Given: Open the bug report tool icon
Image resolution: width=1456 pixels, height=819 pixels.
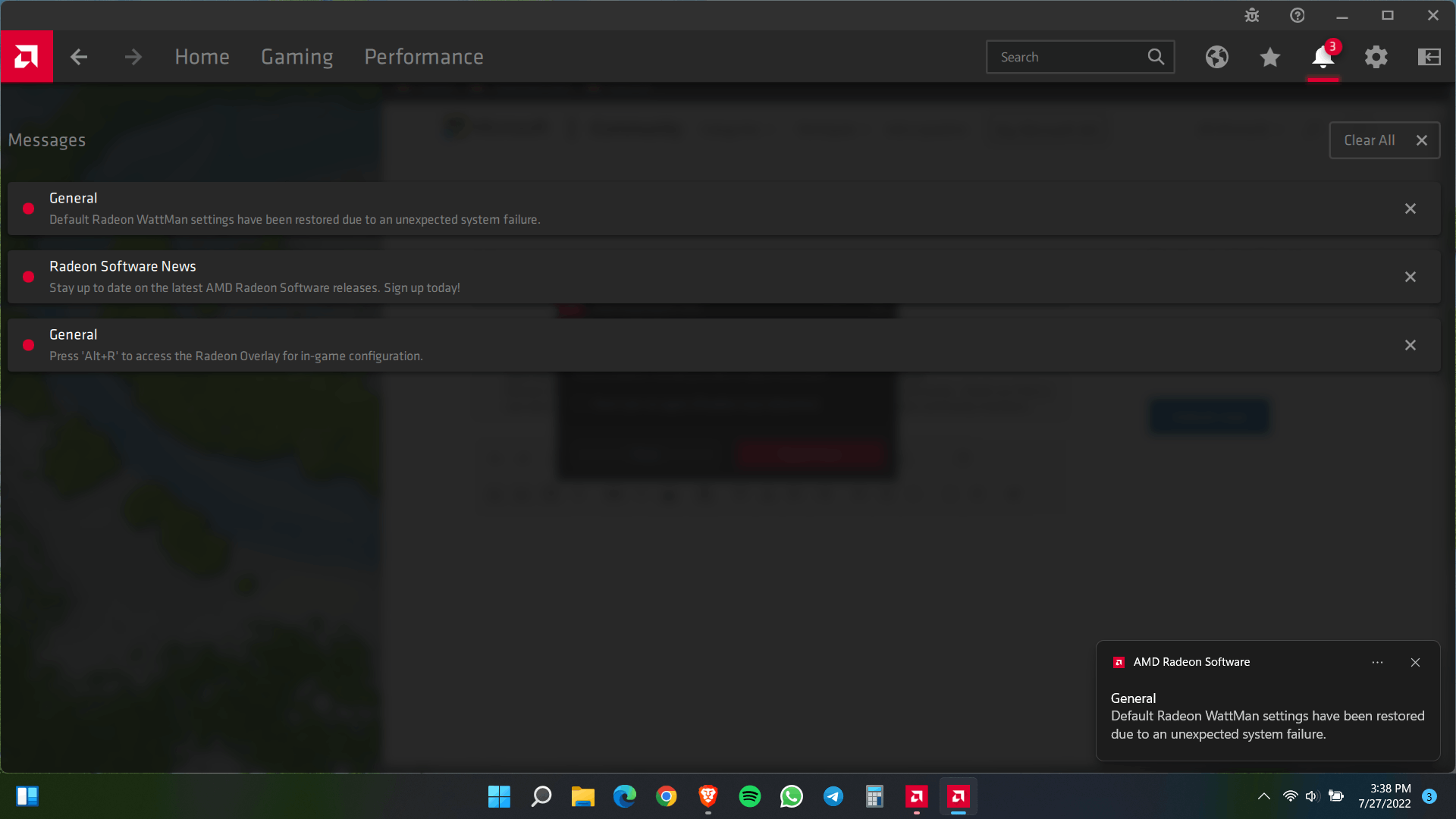Looking at the screenshot, I should coord(1252,15).
